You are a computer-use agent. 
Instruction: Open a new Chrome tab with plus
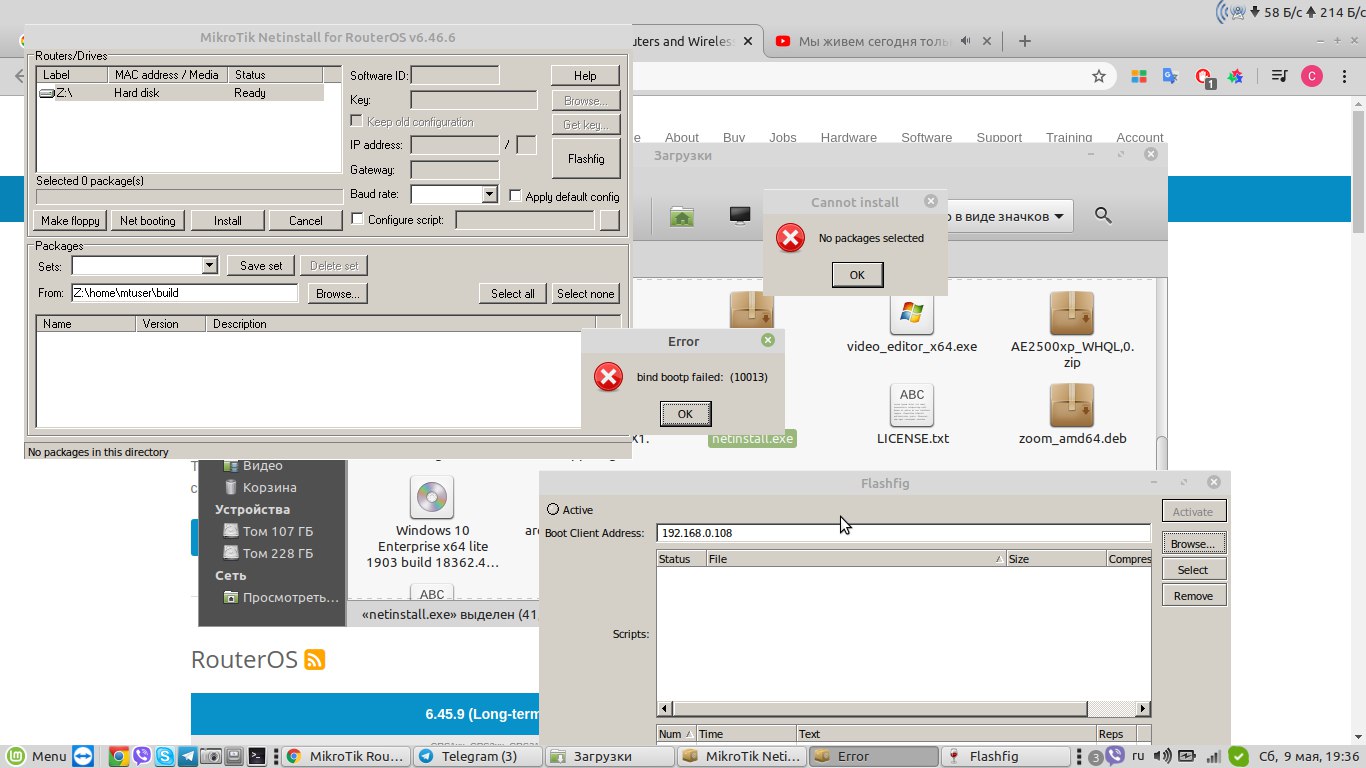coord(1024,41)
